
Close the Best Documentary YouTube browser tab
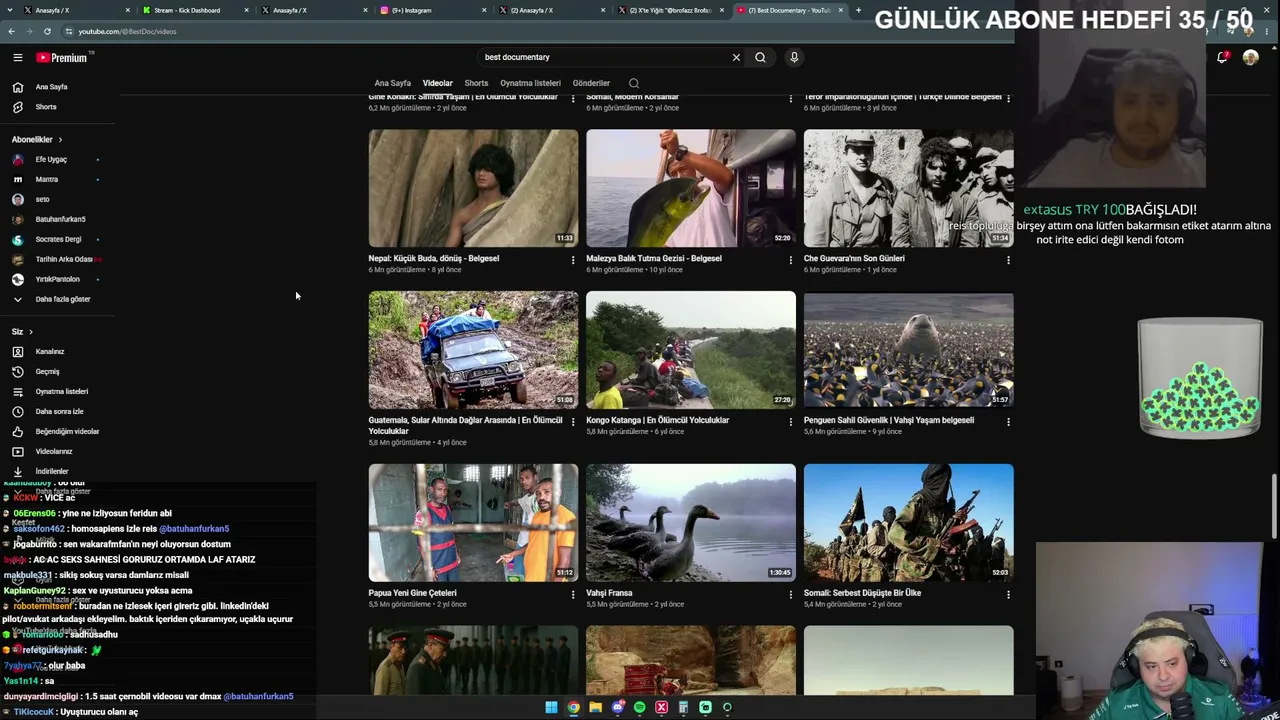tap(840, 10)
